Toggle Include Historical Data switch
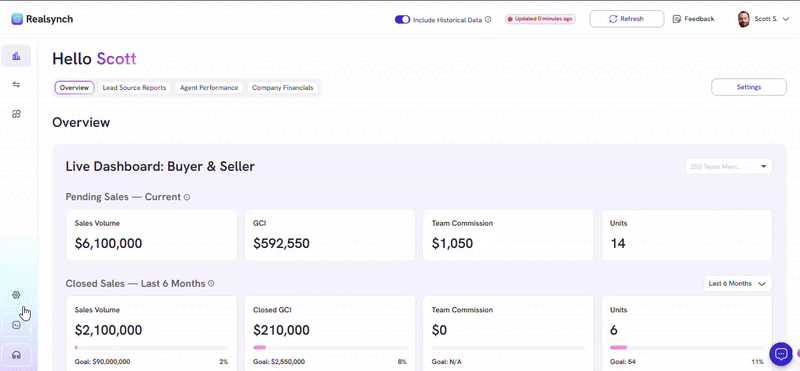The width and height of the screenshot is (800, 371). (x=403, y=19)
